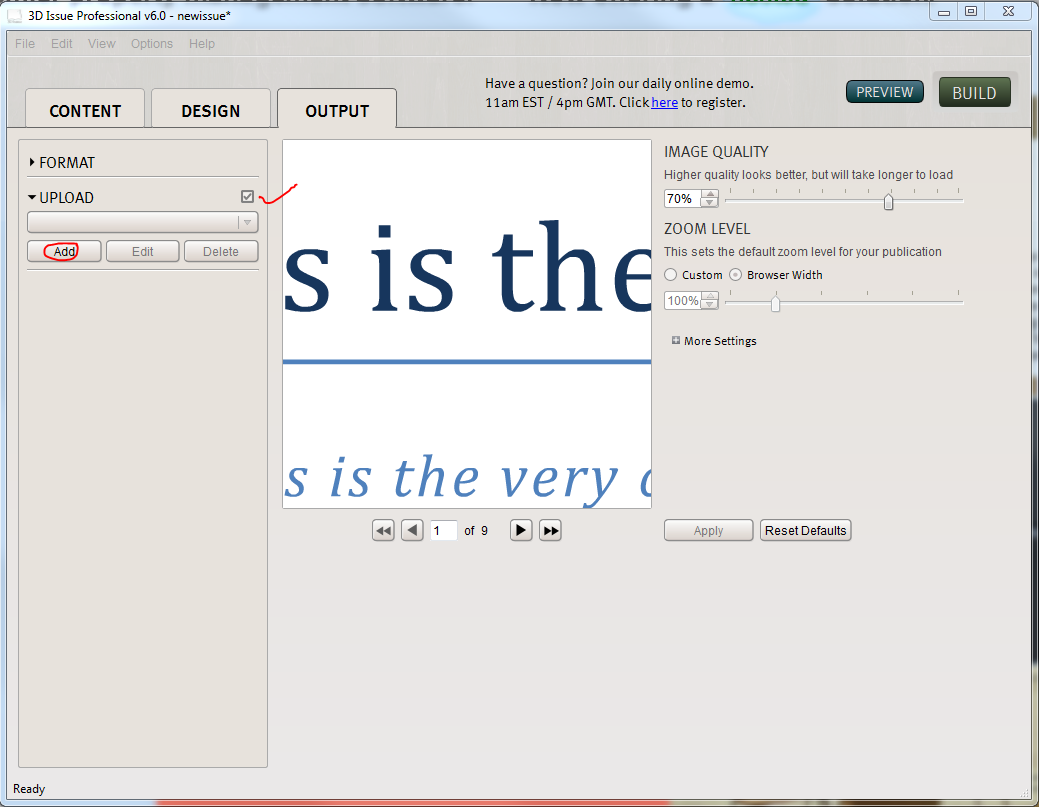Switch to the DESIGN tab
This screenshot has height=807, width=1039.
click(211, 111)
